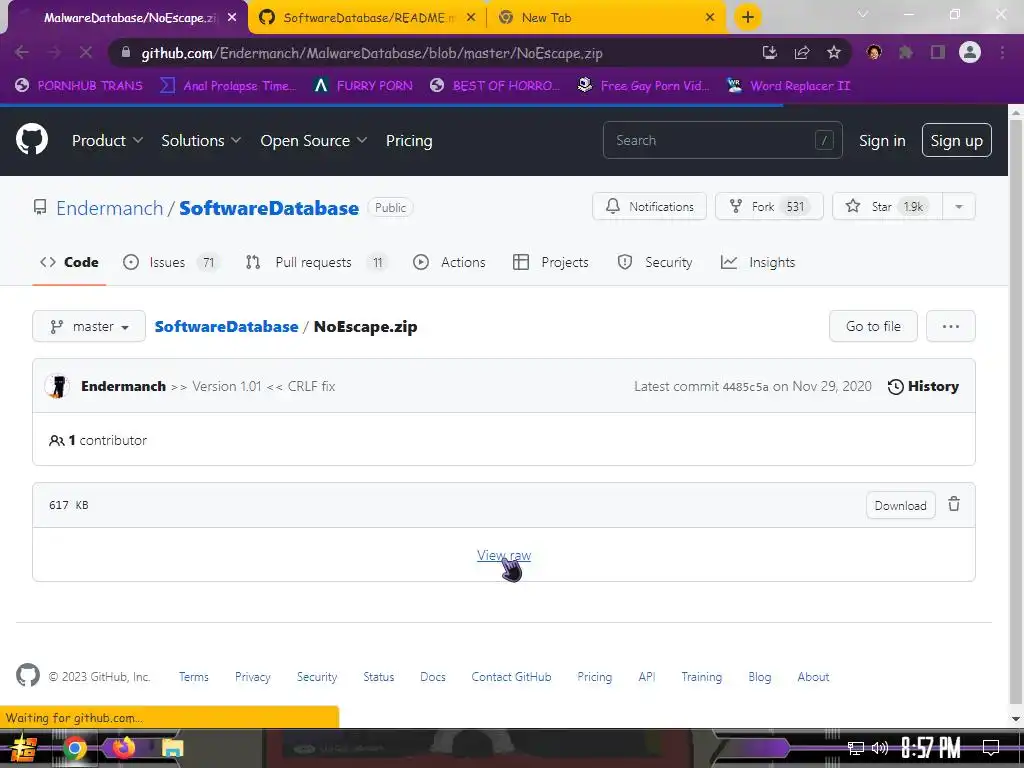Go to the Pricing page in header
This screenshot has height=768, width=1024.
409,140
